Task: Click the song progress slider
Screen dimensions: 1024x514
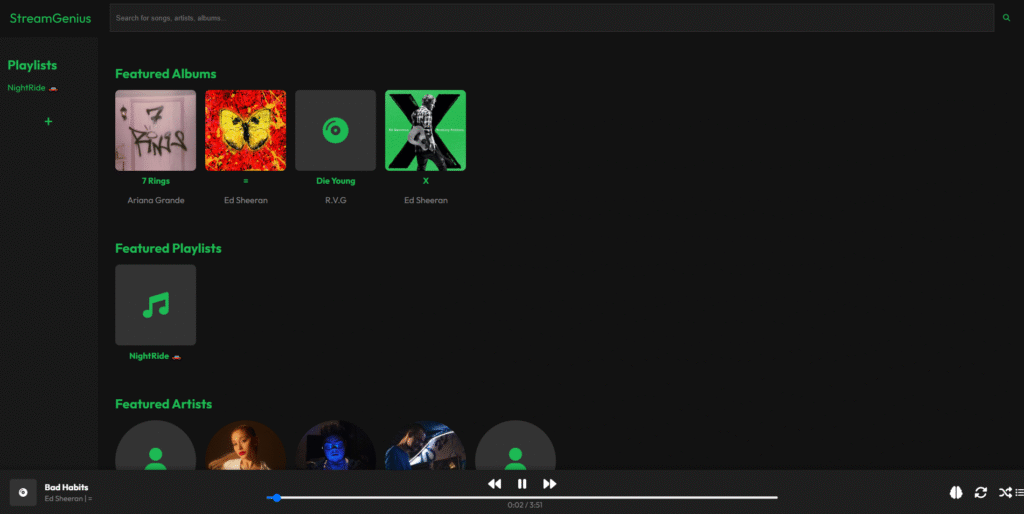Action: (x=522, y=497)
